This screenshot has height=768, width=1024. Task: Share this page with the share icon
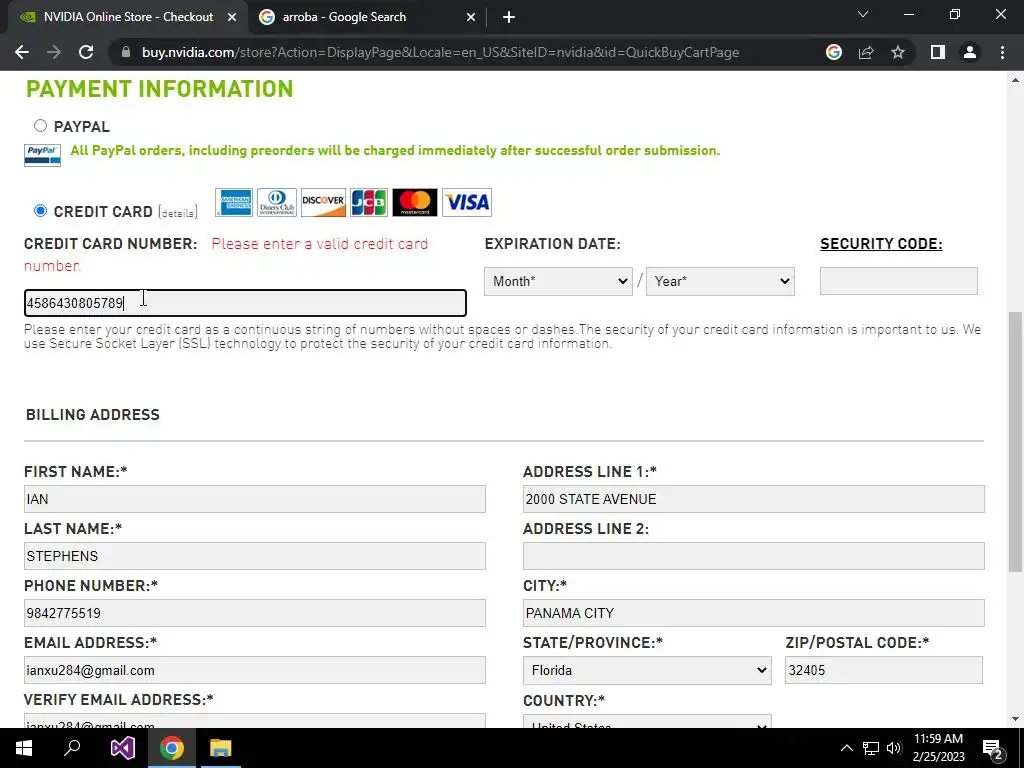point(866,52)
